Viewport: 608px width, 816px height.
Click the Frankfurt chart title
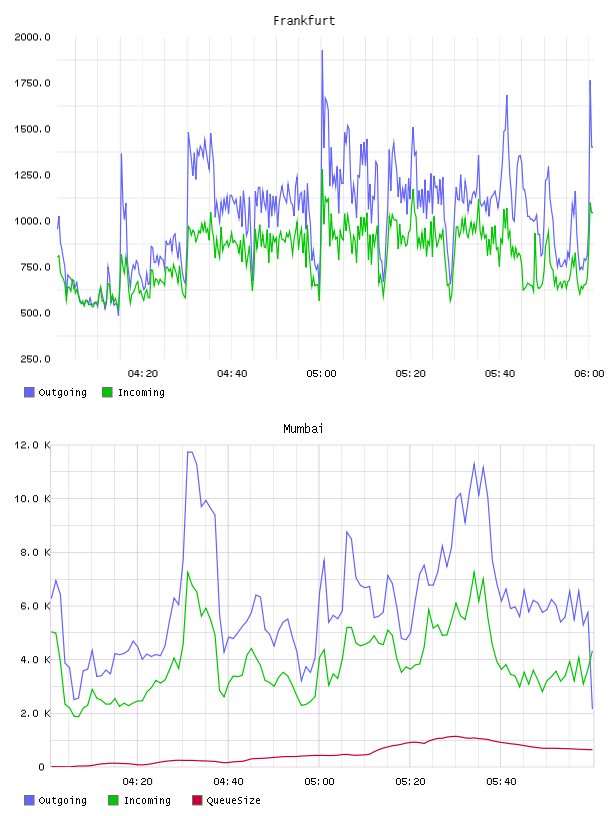tap(304, 21)
